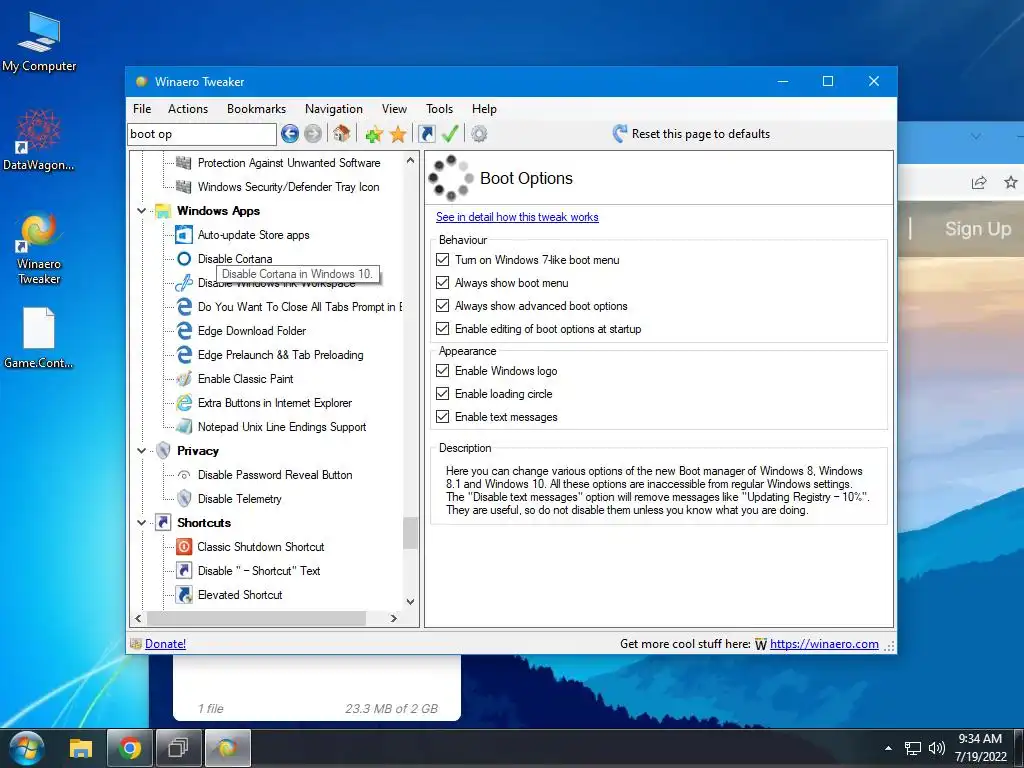Add bookmark using green plus star icon
The width and height of the screenshot is (1024, 768).
[x=374, y=134]
